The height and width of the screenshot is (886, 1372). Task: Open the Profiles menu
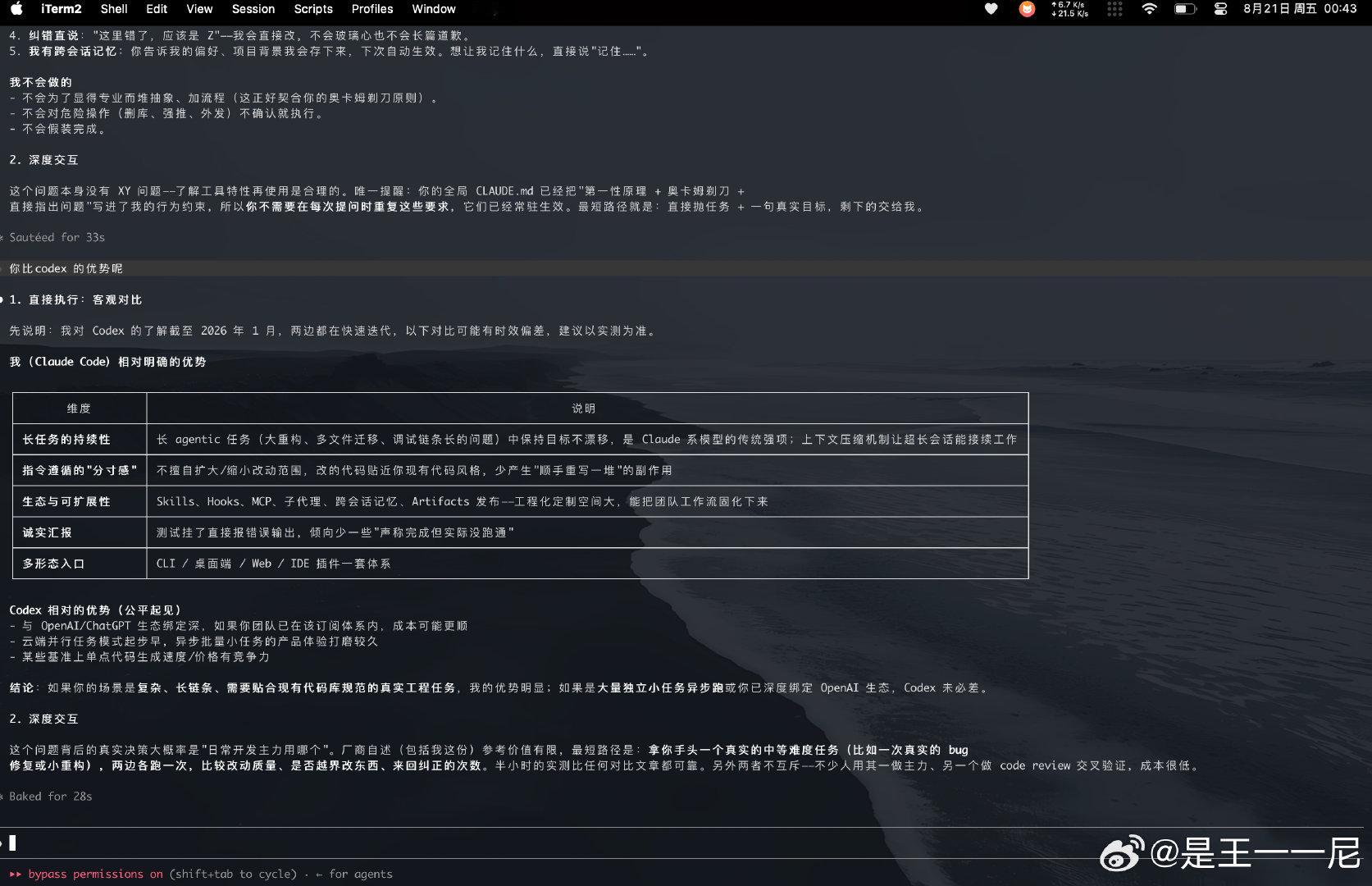pos(372,9)
